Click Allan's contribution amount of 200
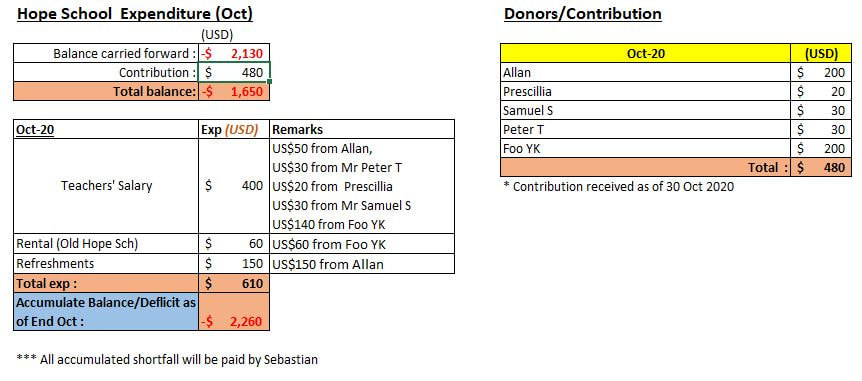Viewport: 862px width, 381px height. point(821,73)
